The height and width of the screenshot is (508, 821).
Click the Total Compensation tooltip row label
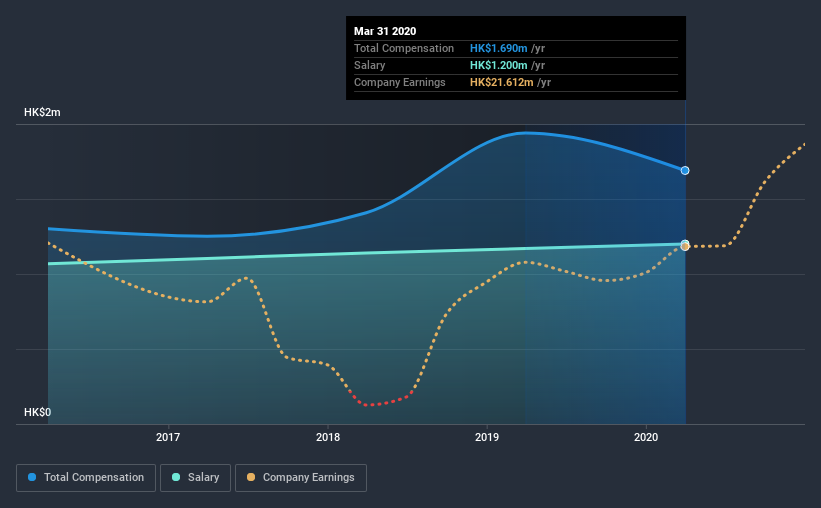point(404,48)
